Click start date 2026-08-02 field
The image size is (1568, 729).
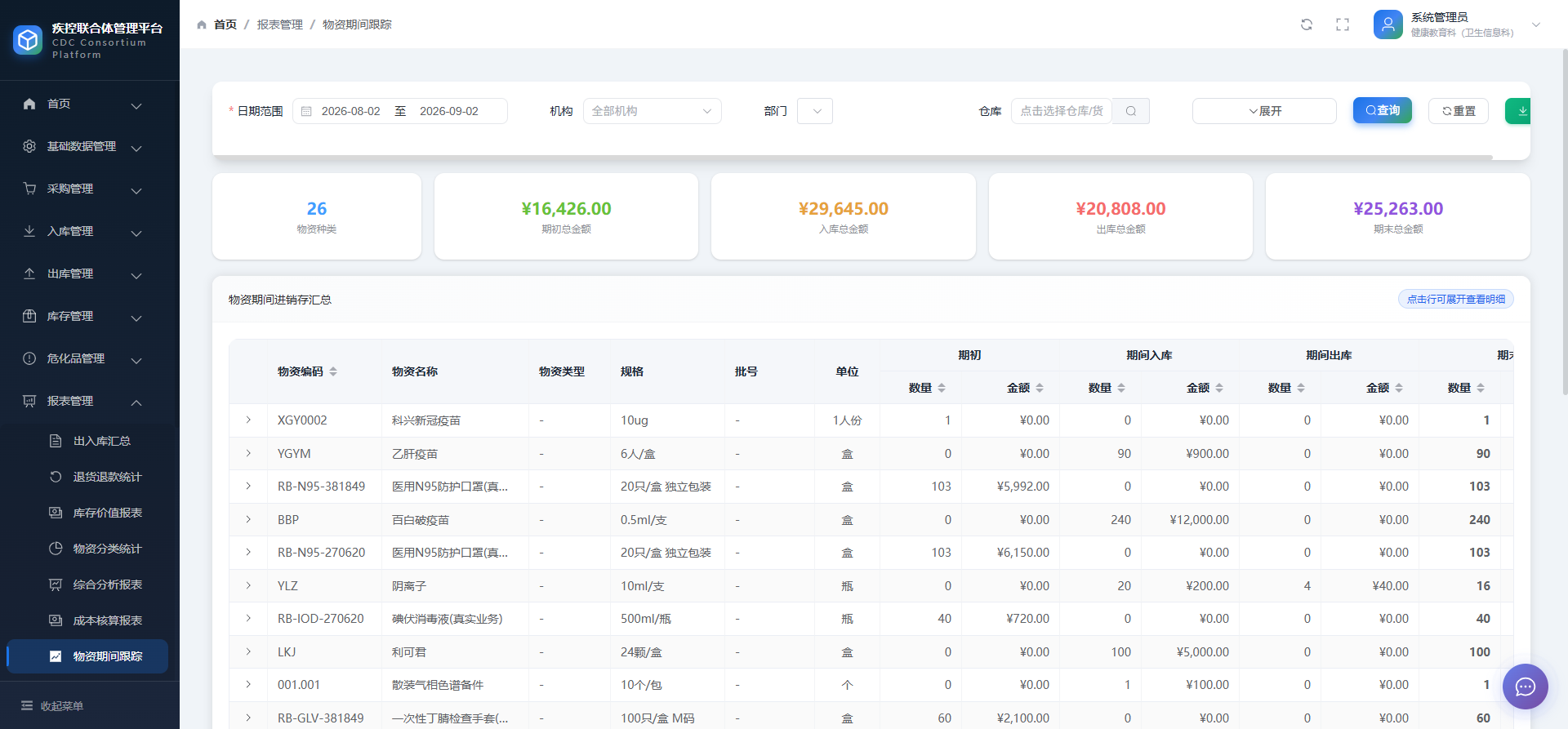(351, 111)
